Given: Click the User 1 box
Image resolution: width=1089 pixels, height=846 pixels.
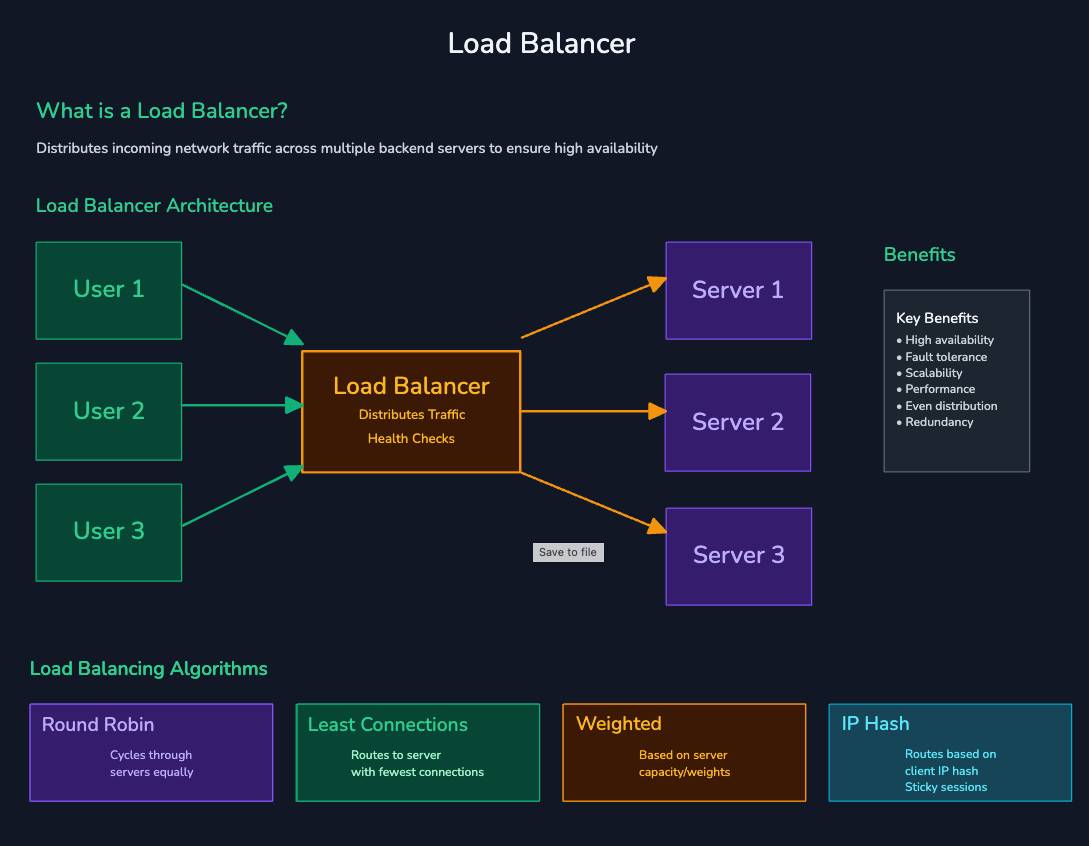Looking at the screenshot, I should (108, 290).
